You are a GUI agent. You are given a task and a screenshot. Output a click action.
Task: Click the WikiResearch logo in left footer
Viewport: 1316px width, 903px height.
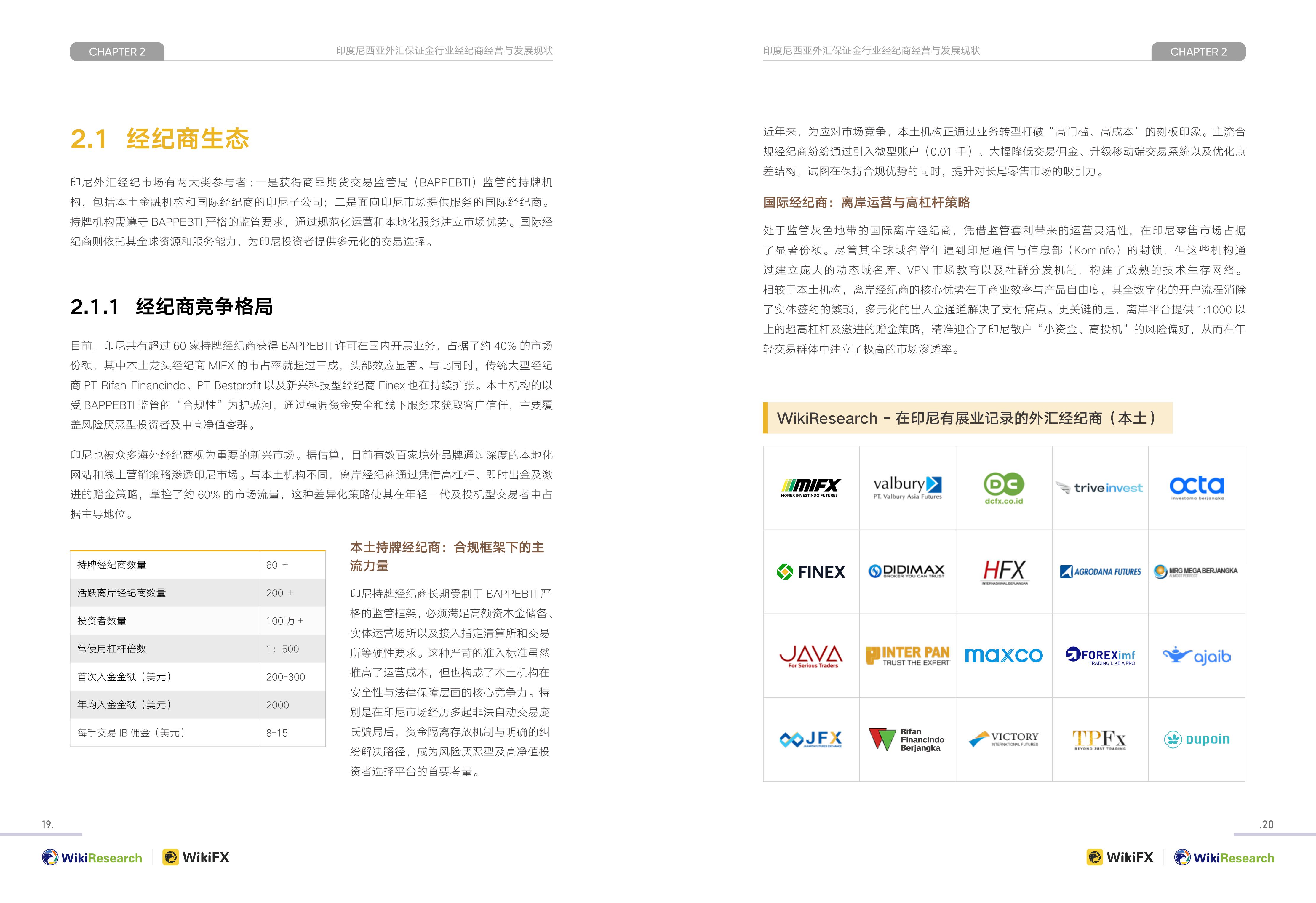[x=92, y=858]
